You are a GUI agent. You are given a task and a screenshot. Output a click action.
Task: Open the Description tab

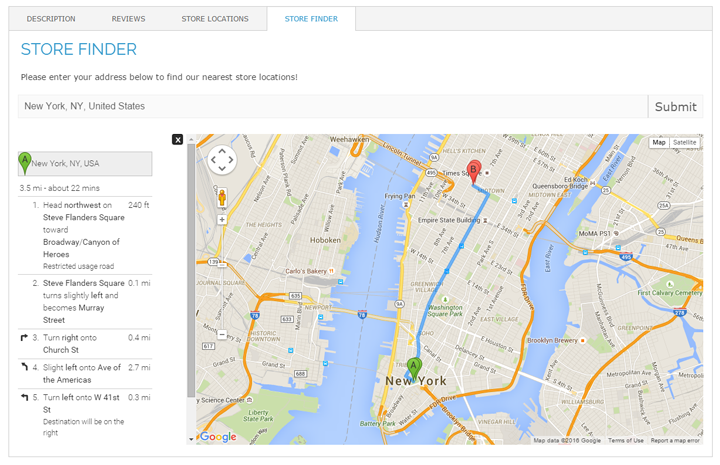click(x=51, y=19)
